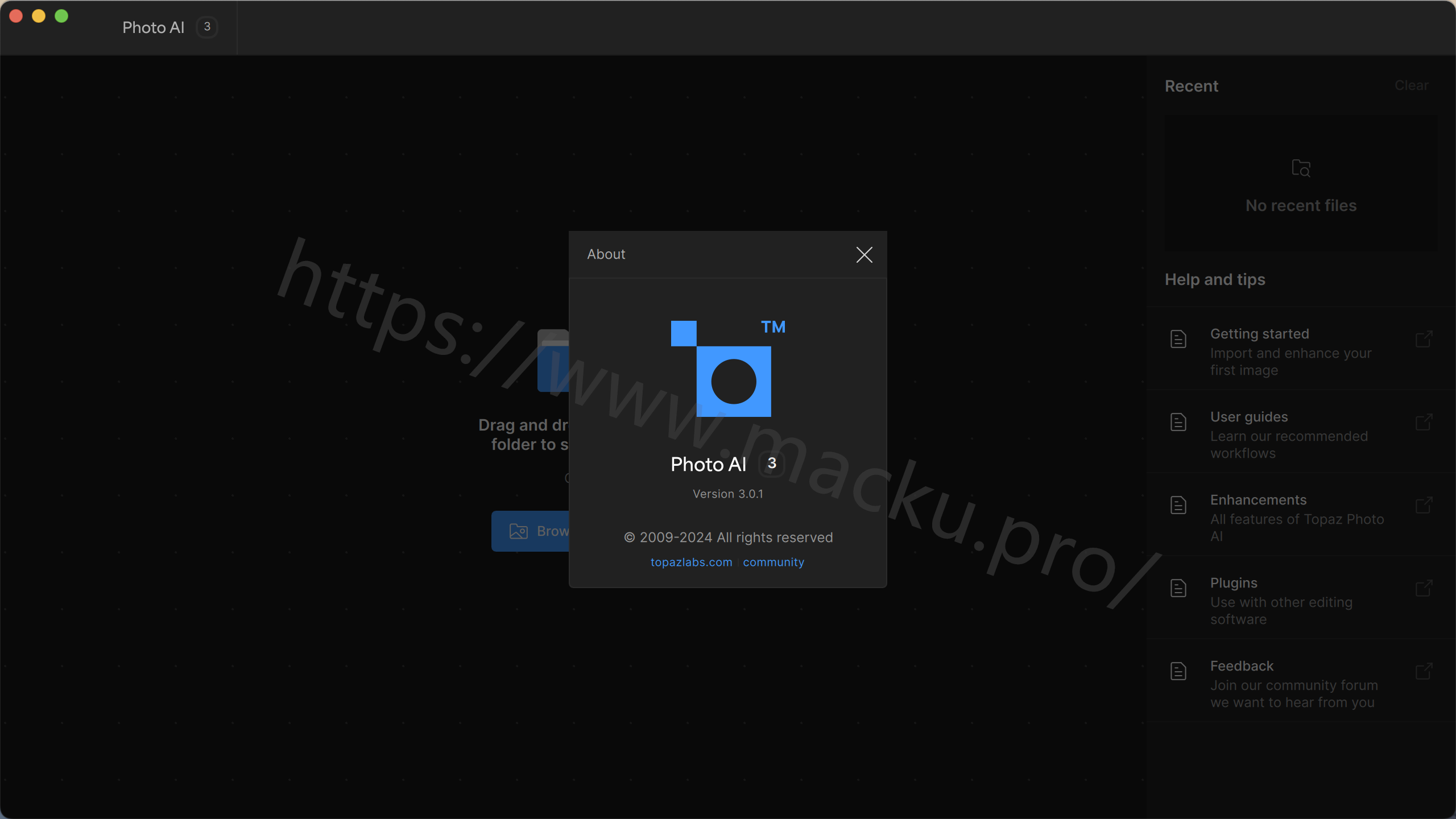Open Feedback external link icon

coord(1424,671)
